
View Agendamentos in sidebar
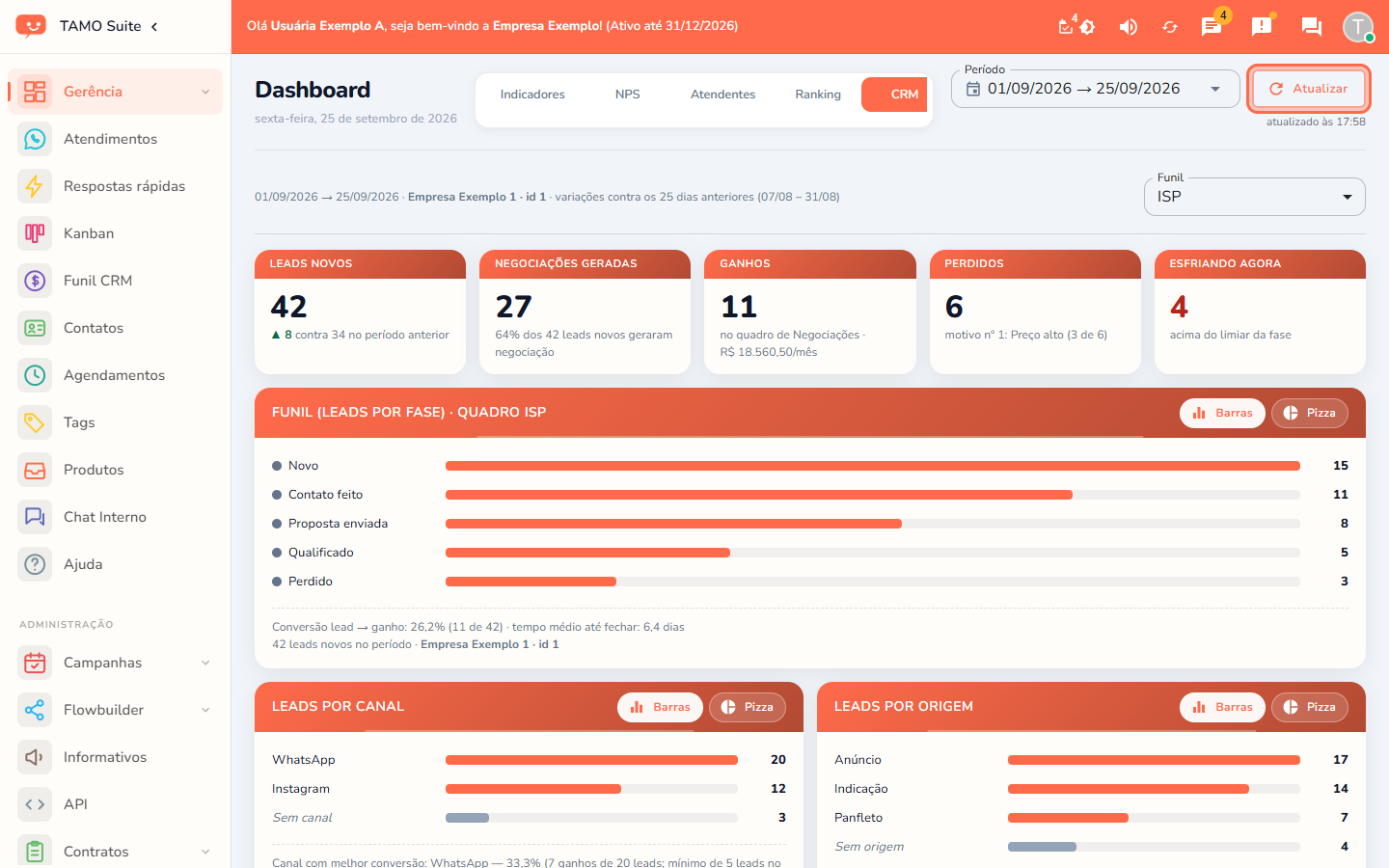[116, 375]
